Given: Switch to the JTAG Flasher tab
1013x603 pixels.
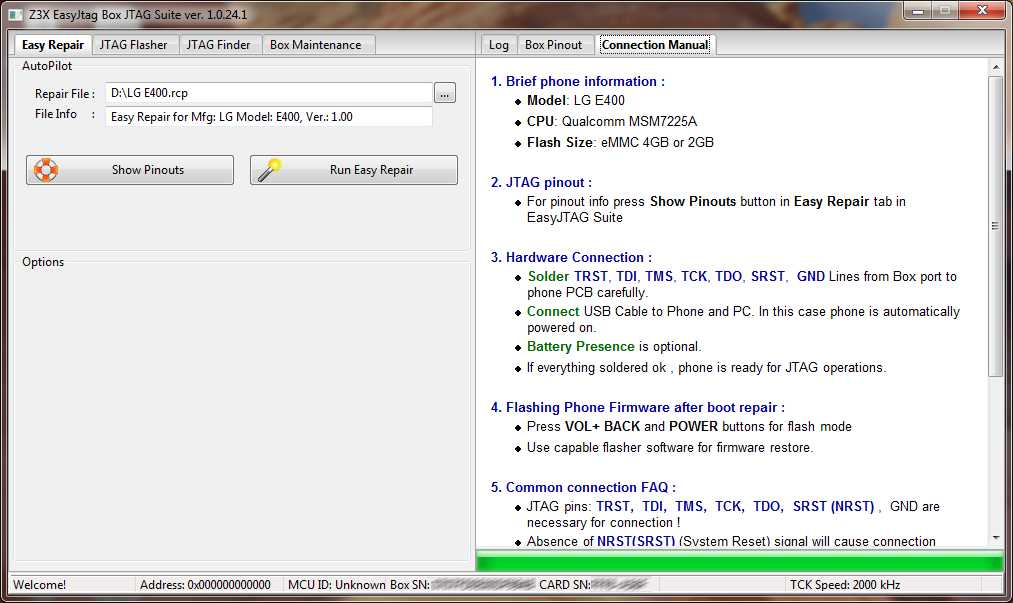Looking at the screenshot, I should tap(133, 45).
